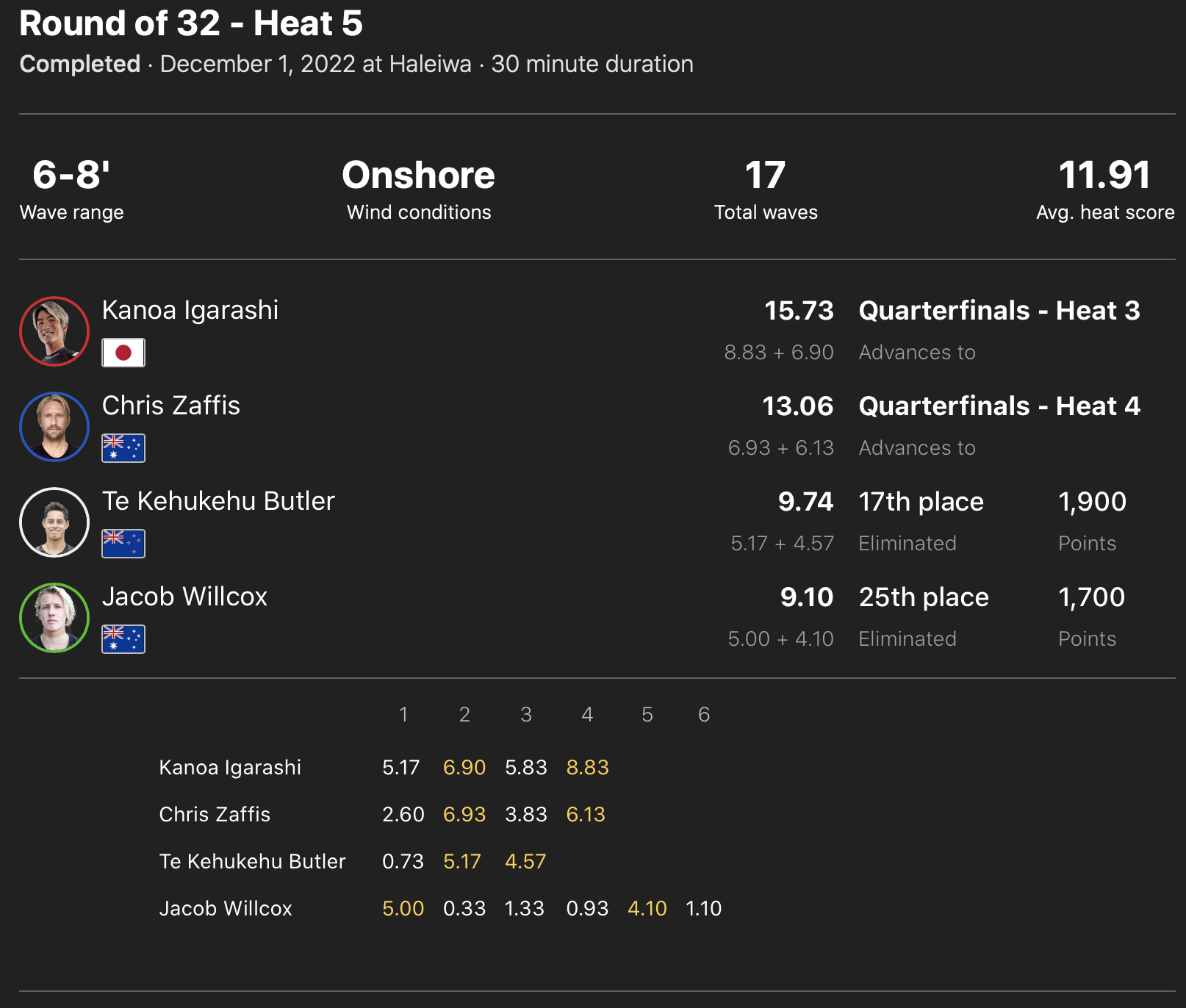
Task: Click Te Kehukehu Butler's 5.17 wave score
Action: pyautogui.click(x=462, y=862)
